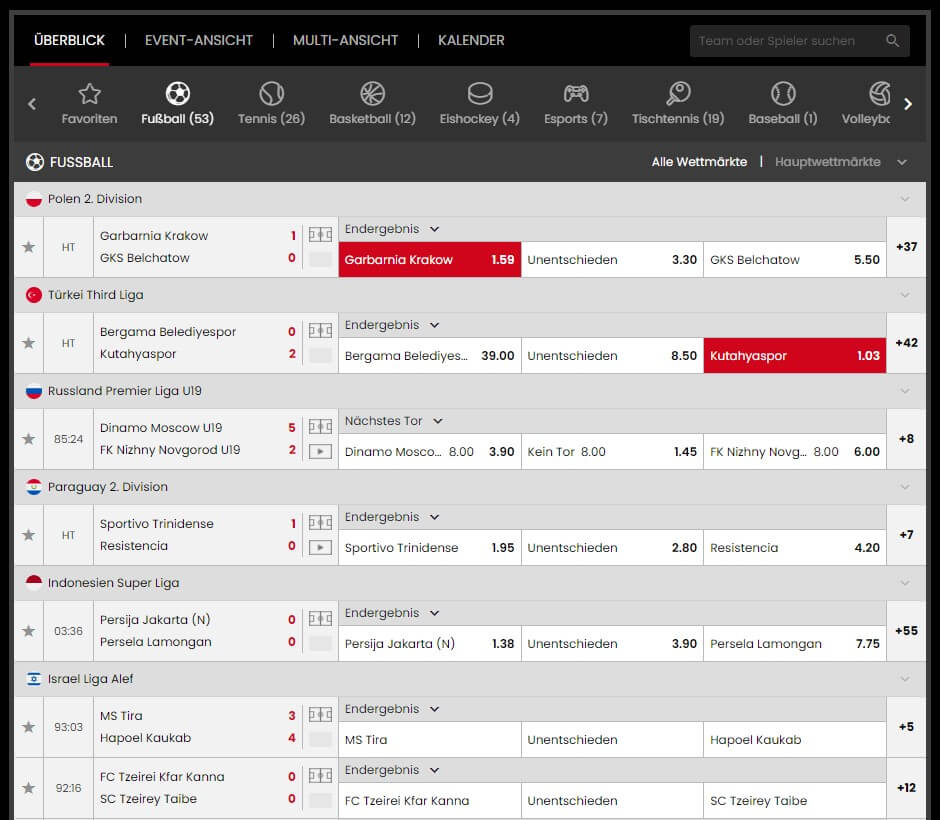940x820 pixels.
Task: Click the search magnifier icon
Action: (x=893, y=41)
